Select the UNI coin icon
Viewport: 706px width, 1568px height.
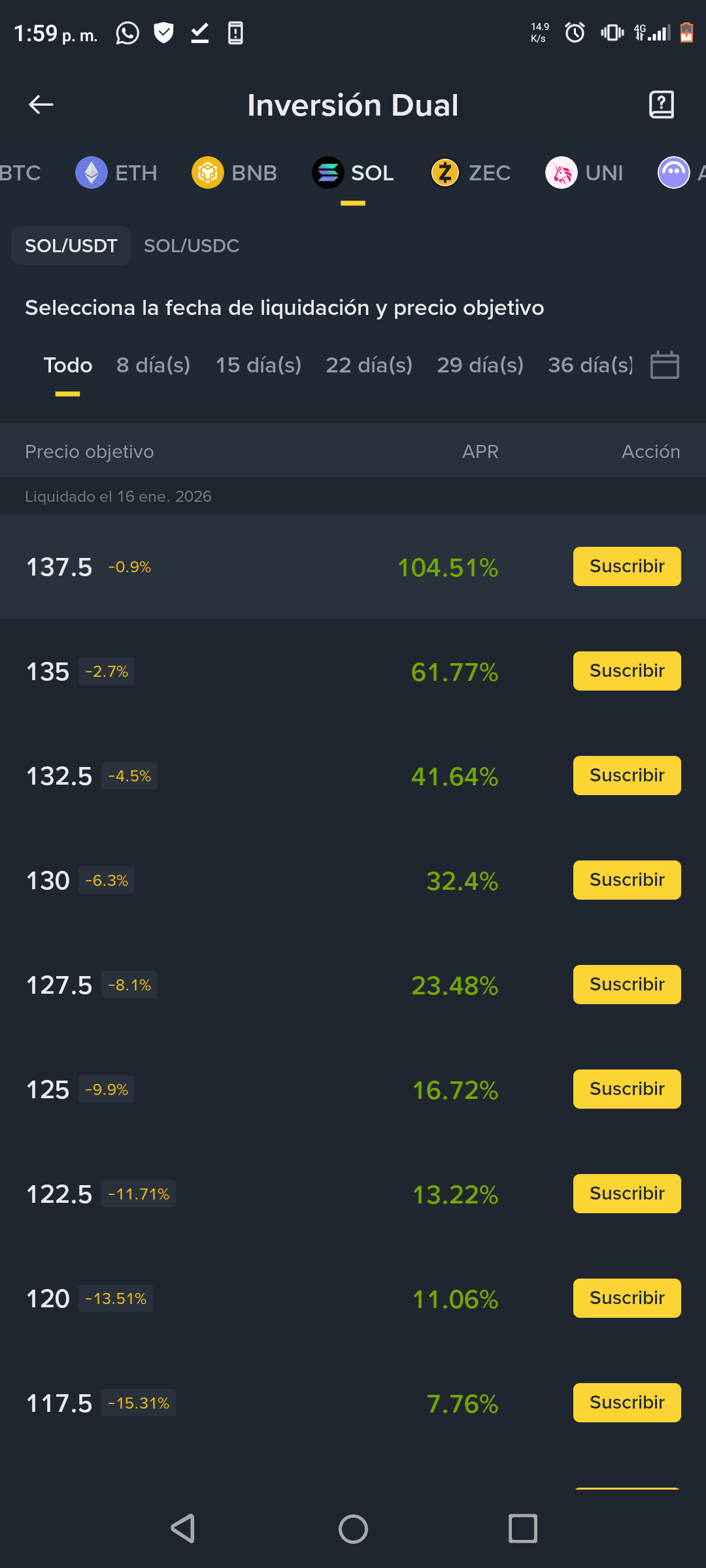point(561,173)
